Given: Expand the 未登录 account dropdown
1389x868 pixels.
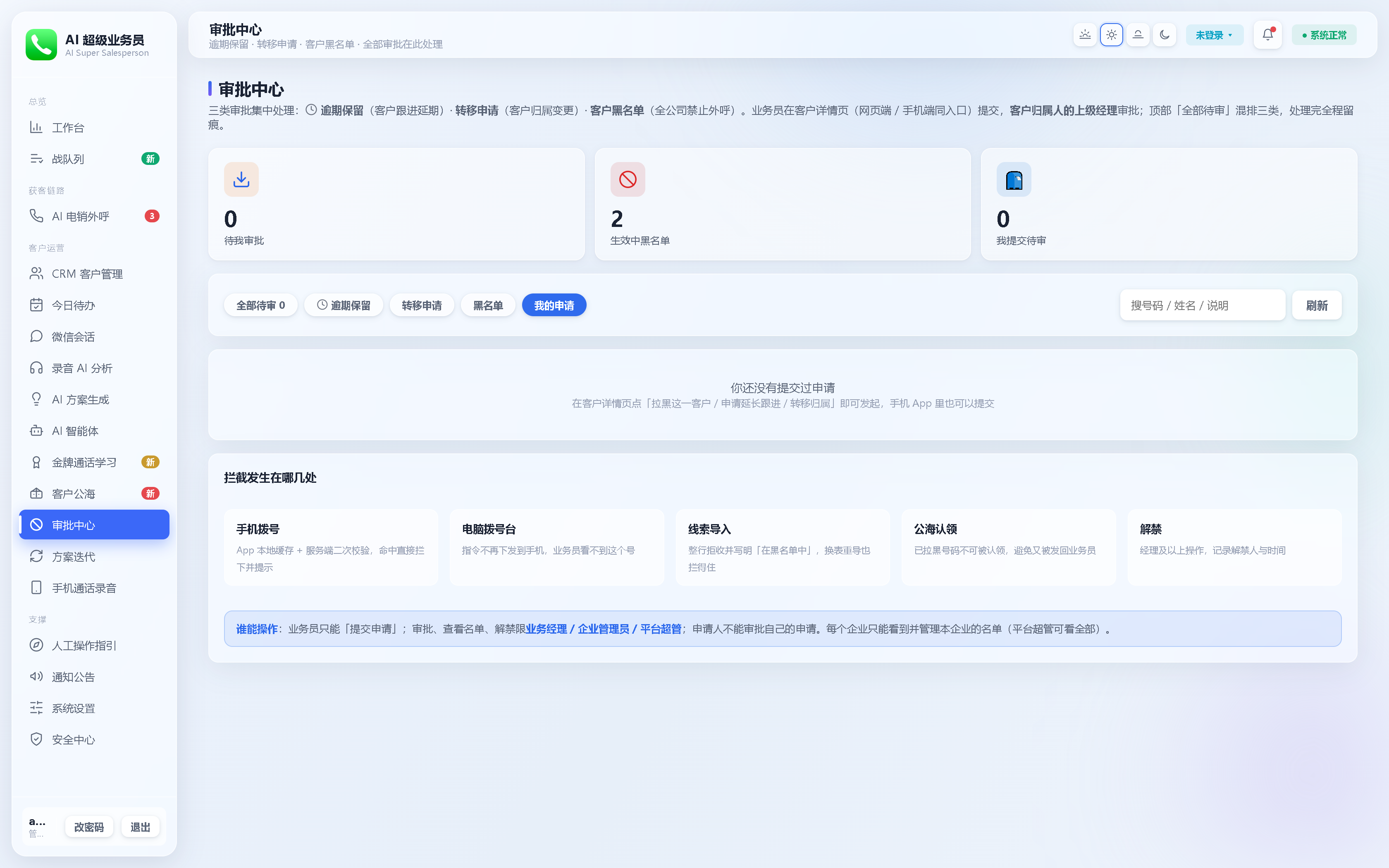Looking at the screenshot, I should tap(1214, 35).
